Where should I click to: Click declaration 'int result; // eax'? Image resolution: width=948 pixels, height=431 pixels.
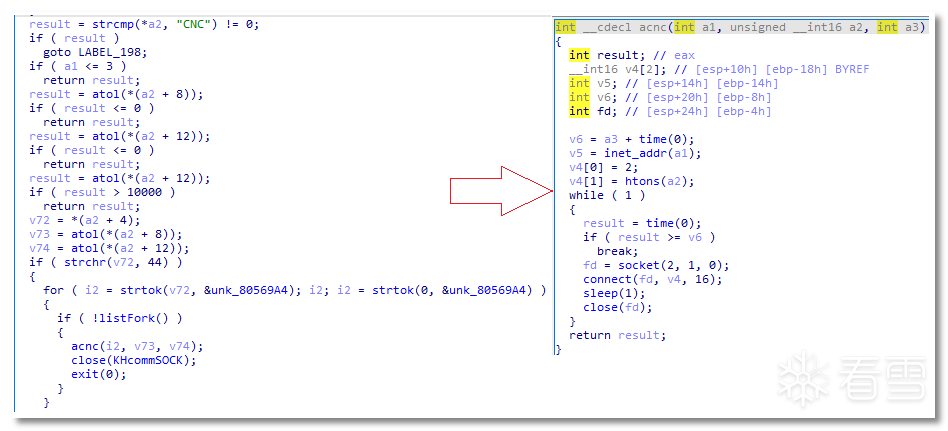632,55
